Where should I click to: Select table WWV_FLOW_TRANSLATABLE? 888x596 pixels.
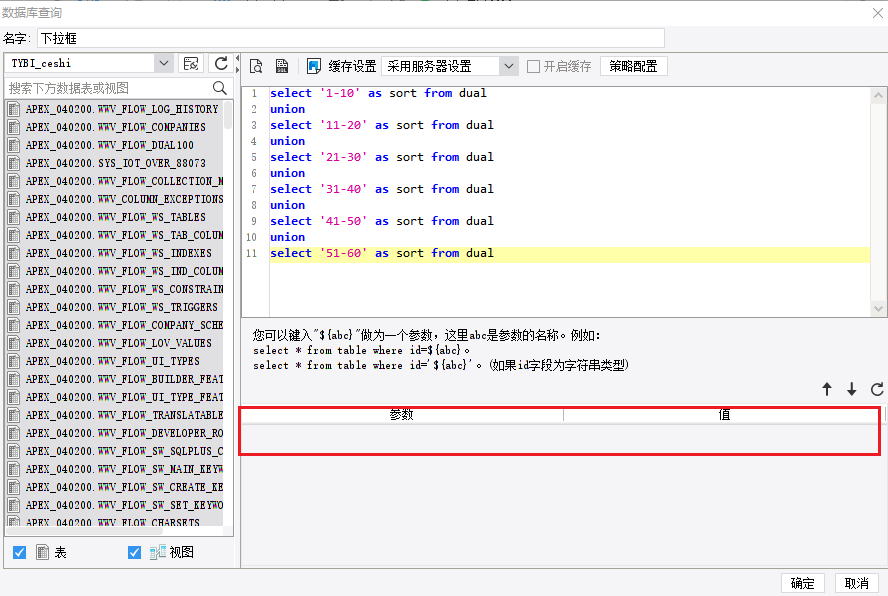coord(124,415)
